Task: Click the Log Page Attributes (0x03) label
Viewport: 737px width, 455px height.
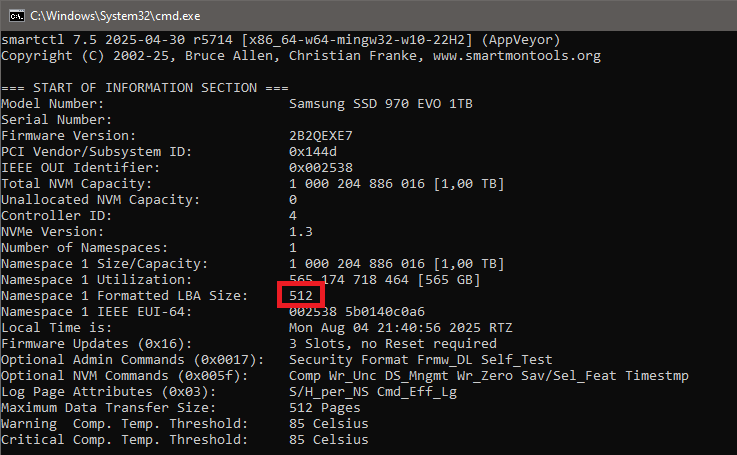Action: (108, 392)
